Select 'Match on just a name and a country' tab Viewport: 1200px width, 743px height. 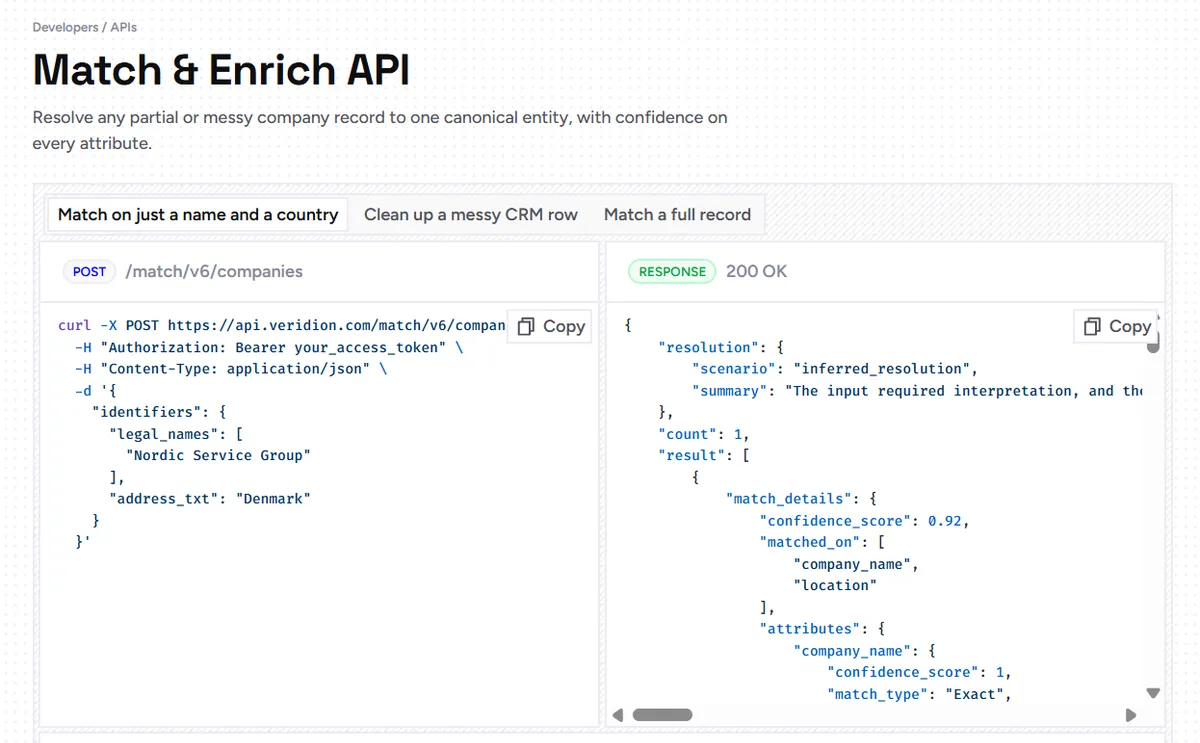coord(198,214)
